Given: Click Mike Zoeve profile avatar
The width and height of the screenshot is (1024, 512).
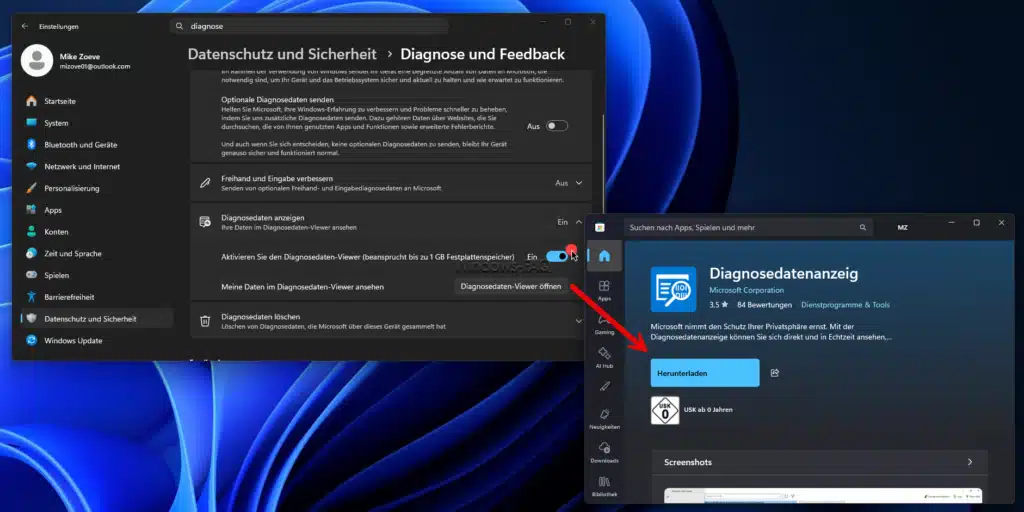Looking at the screenshot, I should [37, 60].
